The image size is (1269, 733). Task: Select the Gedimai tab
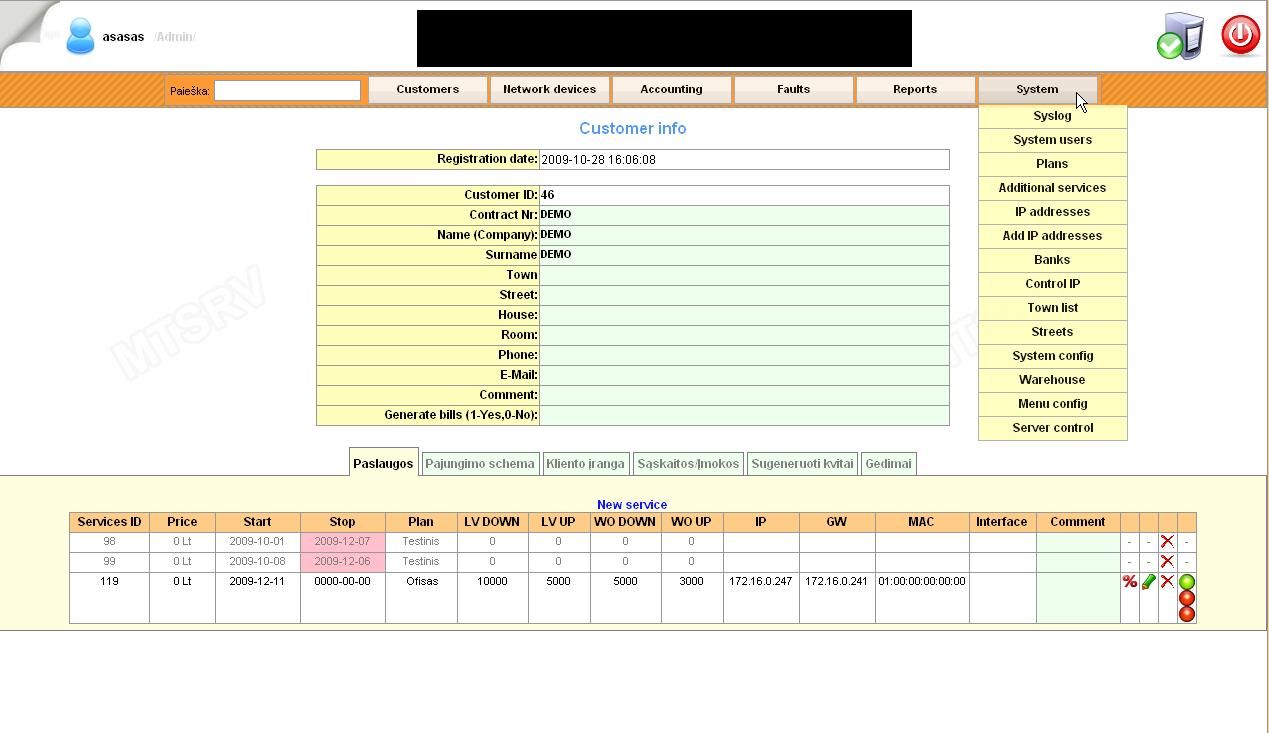pyautogui.click(x=888, y=463)
